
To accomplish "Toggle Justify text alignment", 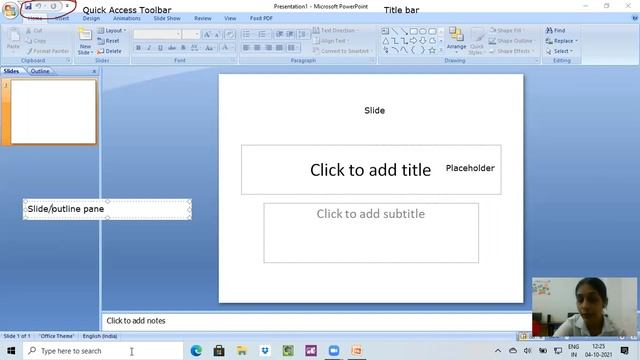I will tap(279, 48).
